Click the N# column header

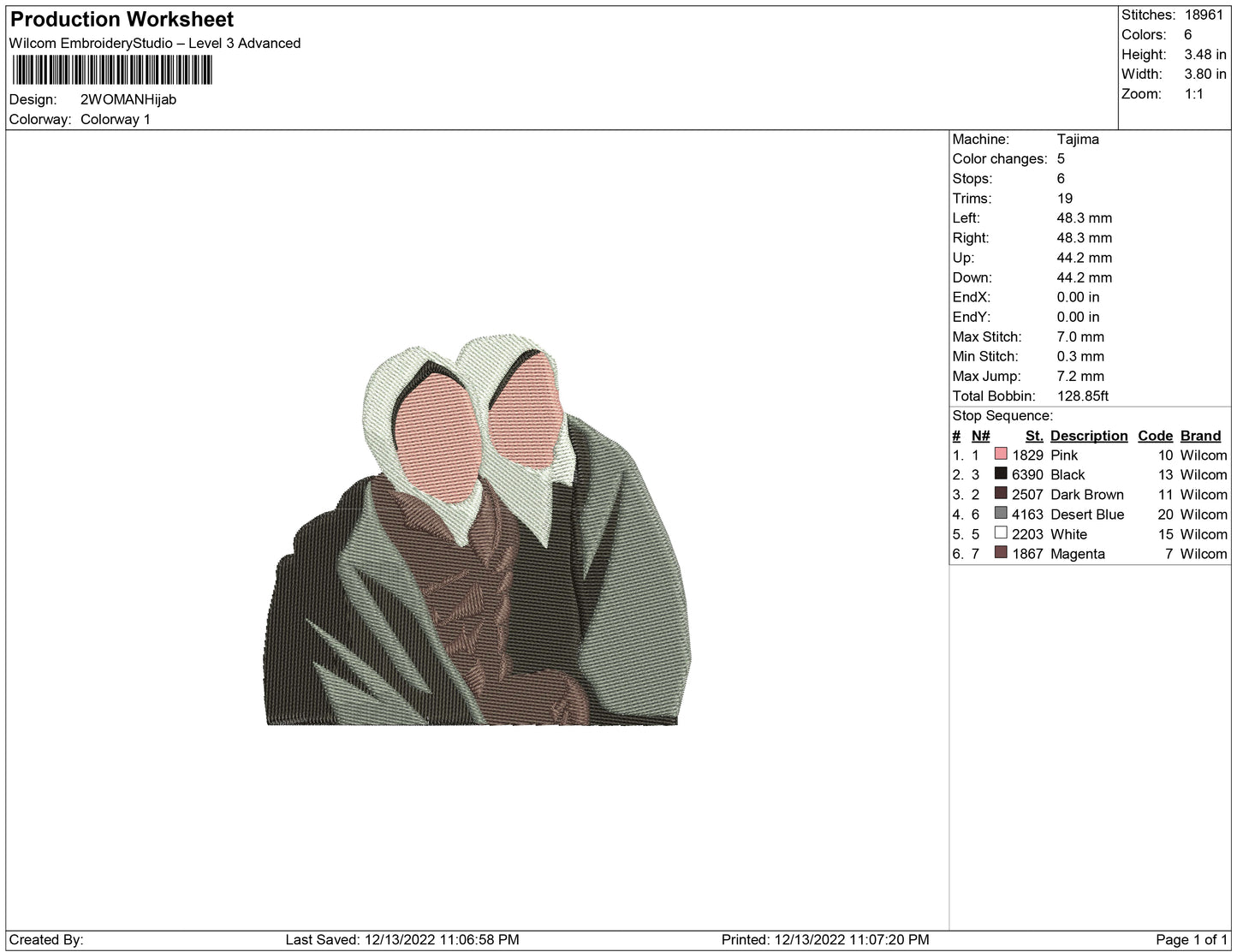980,435
